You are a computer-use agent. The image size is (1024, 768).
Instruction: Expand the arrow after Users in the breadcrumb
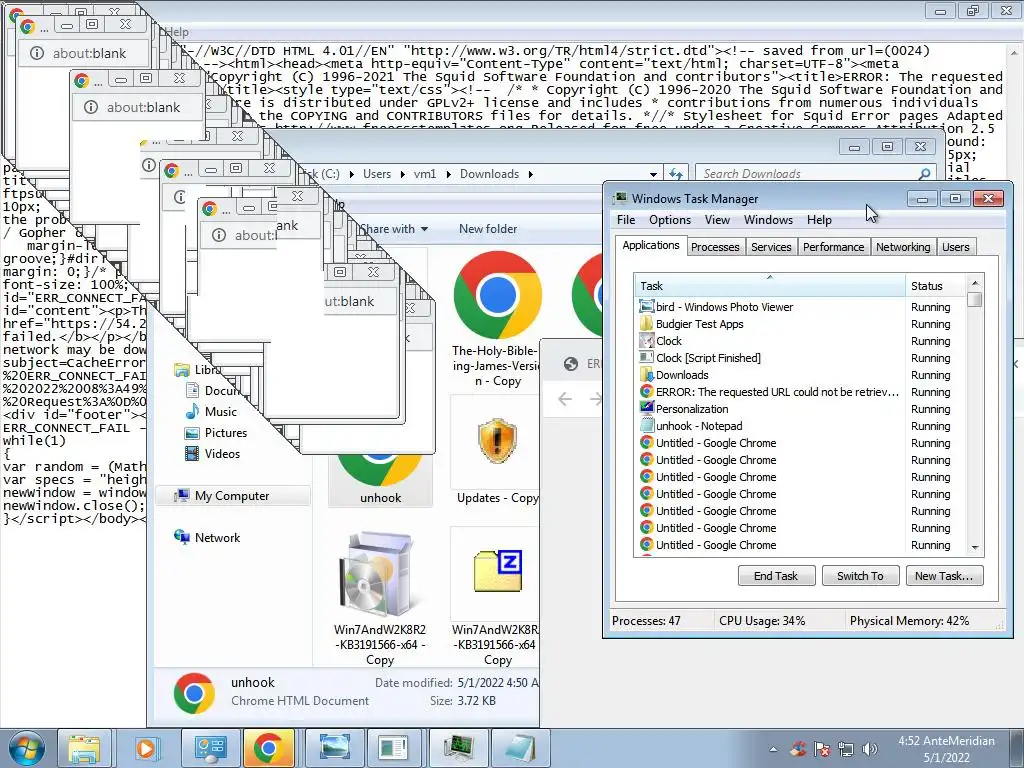(x=402, y=174)
